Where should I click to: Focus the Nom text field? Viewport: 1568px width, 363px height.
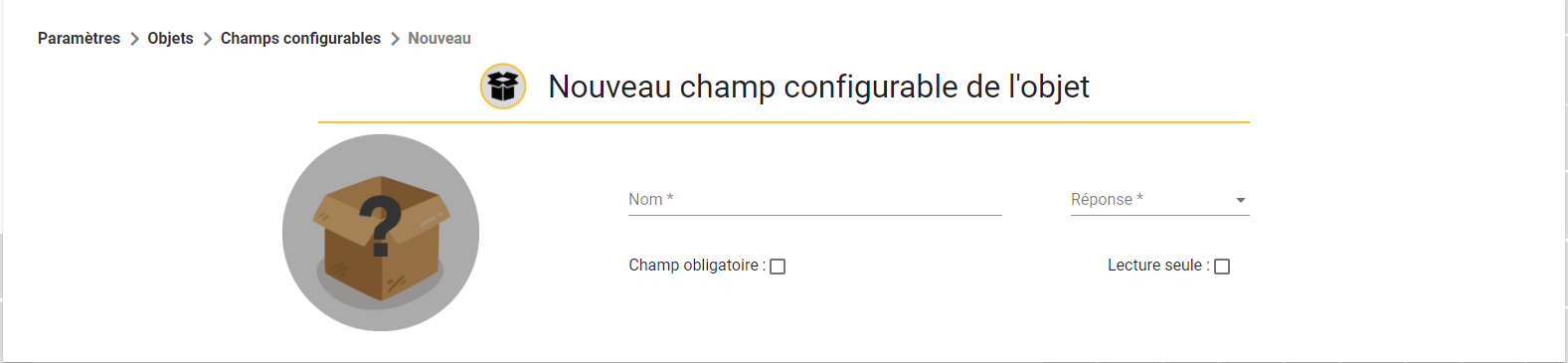[815, 200]
